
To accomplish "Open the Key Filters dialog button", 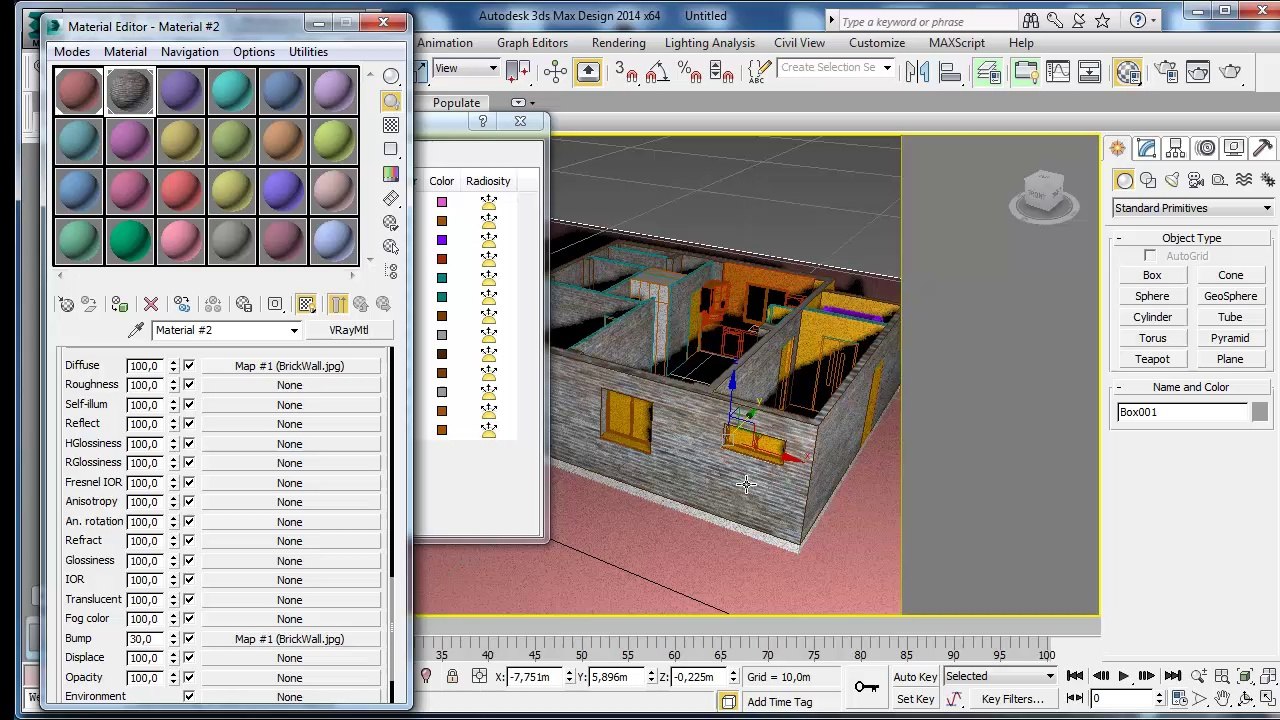I will [1012, 700].
